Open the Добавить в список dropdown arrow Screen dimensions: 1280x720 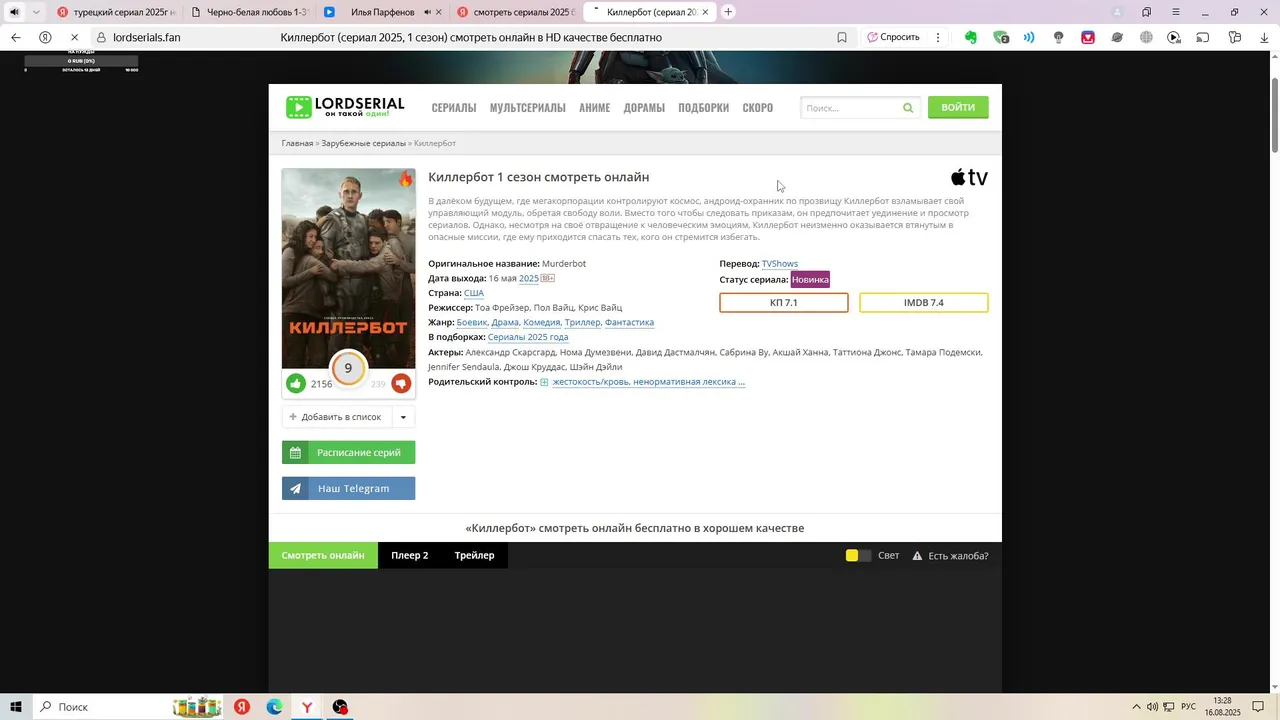[403, 417]
